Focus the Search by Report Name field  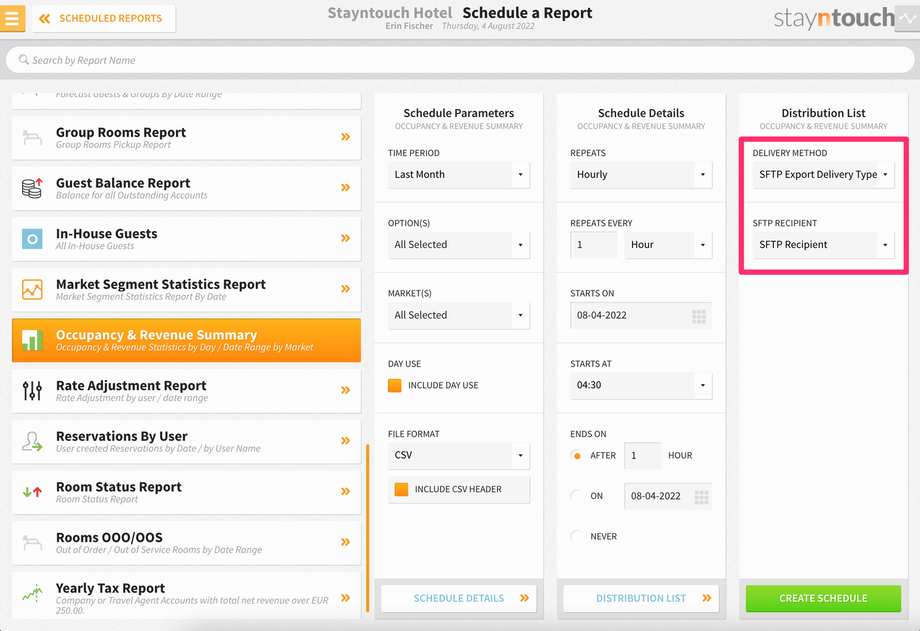point(460,60)
